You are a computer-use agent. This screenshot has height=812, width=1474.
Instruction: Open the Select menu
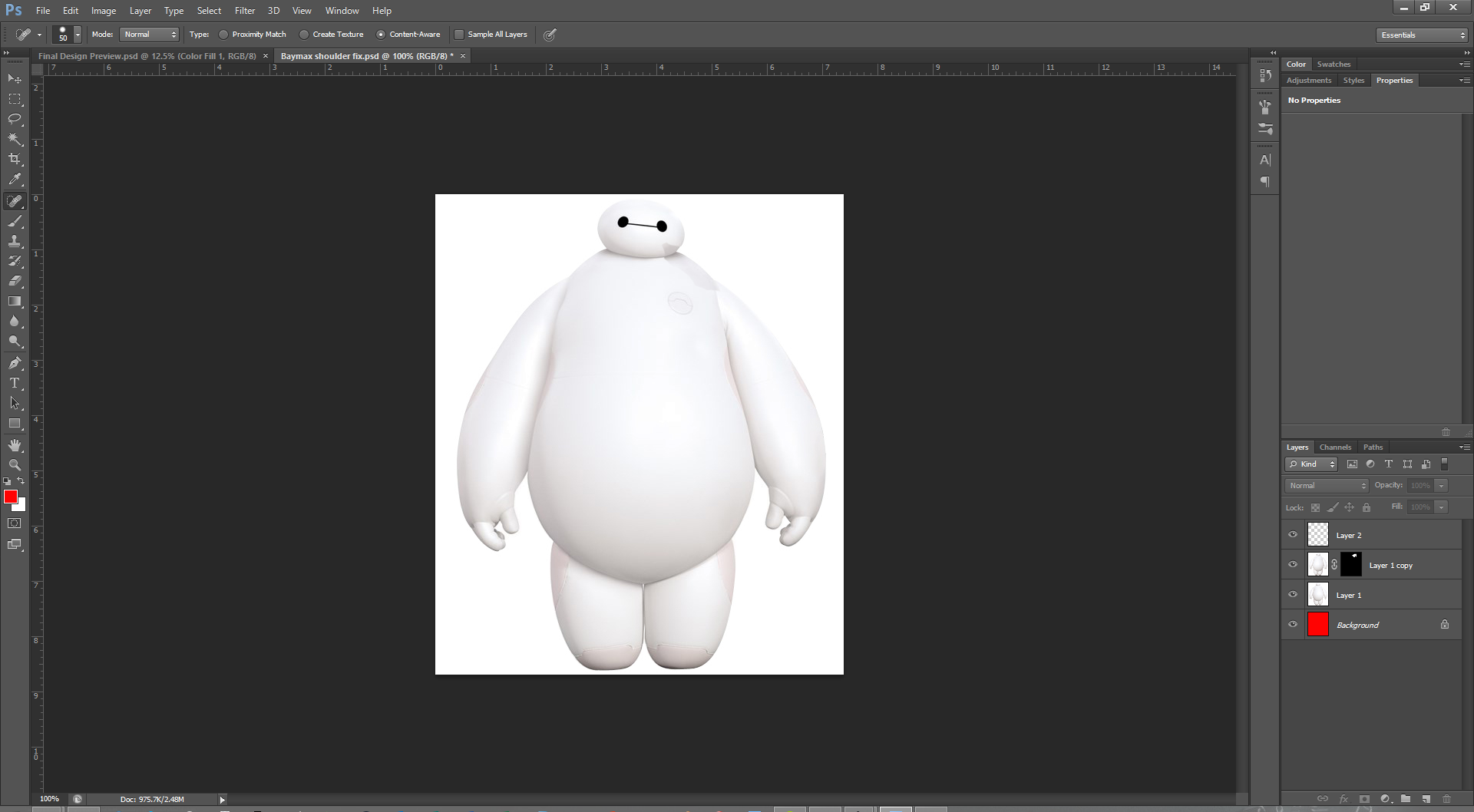(209, 11)
